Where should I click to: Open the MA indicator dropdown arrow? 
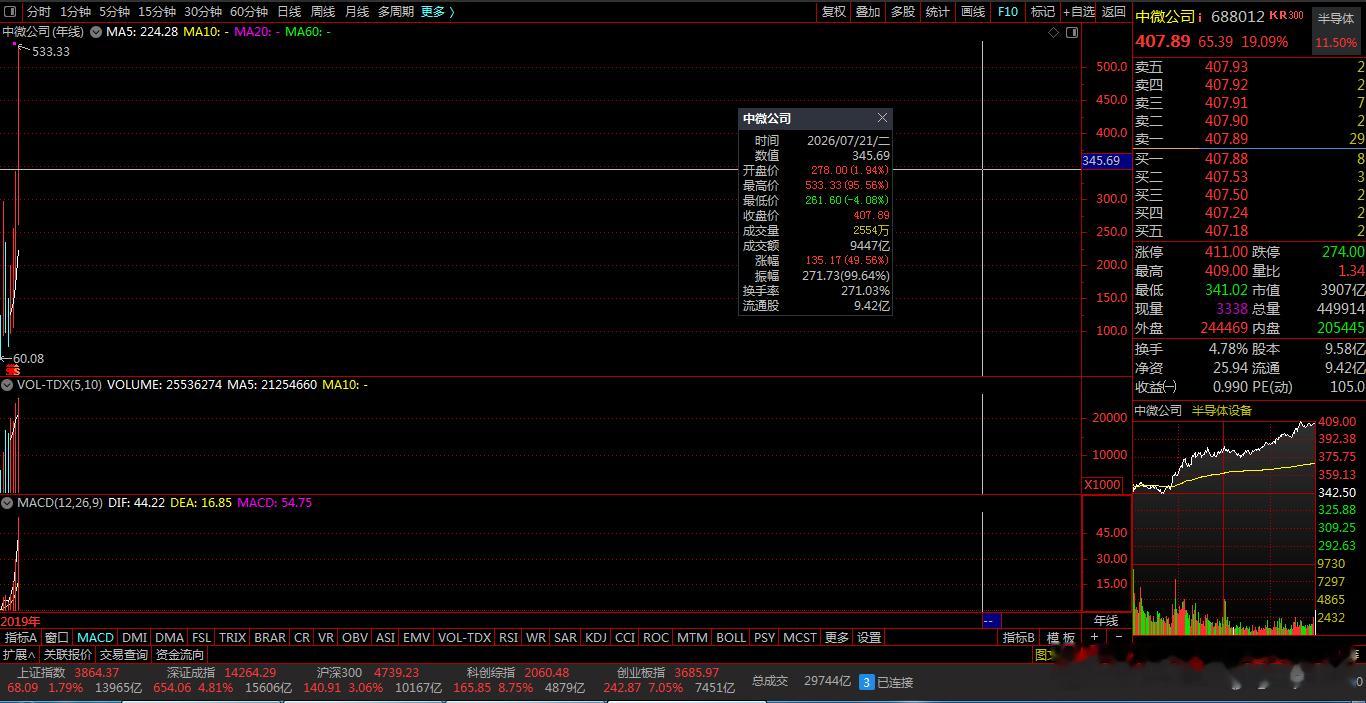click(96, 32)
